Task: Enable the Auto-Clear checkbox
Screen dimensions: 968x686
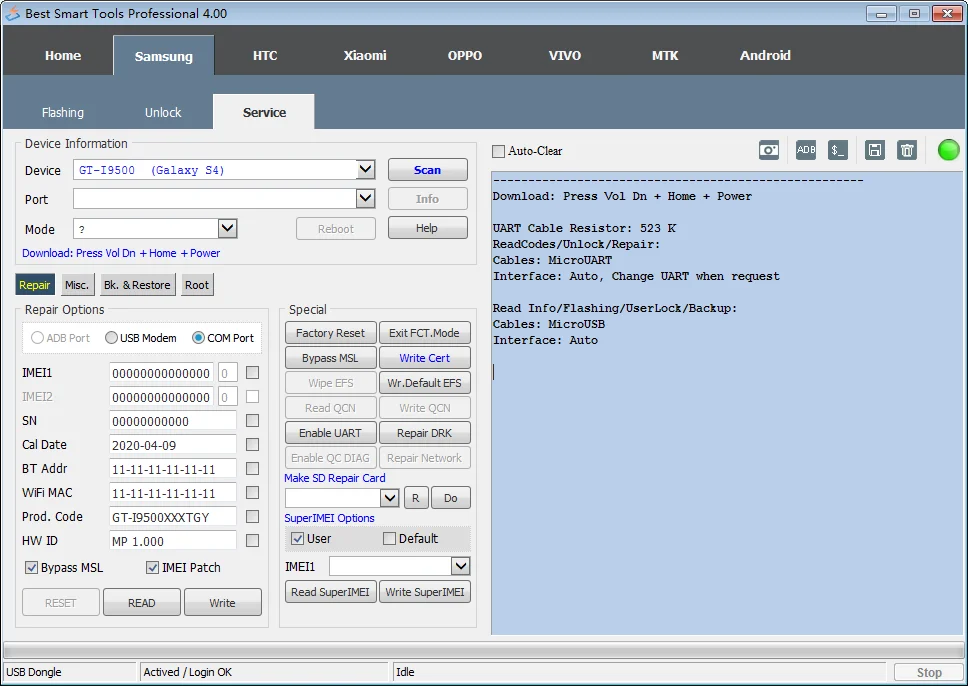Action: (499, 151)
